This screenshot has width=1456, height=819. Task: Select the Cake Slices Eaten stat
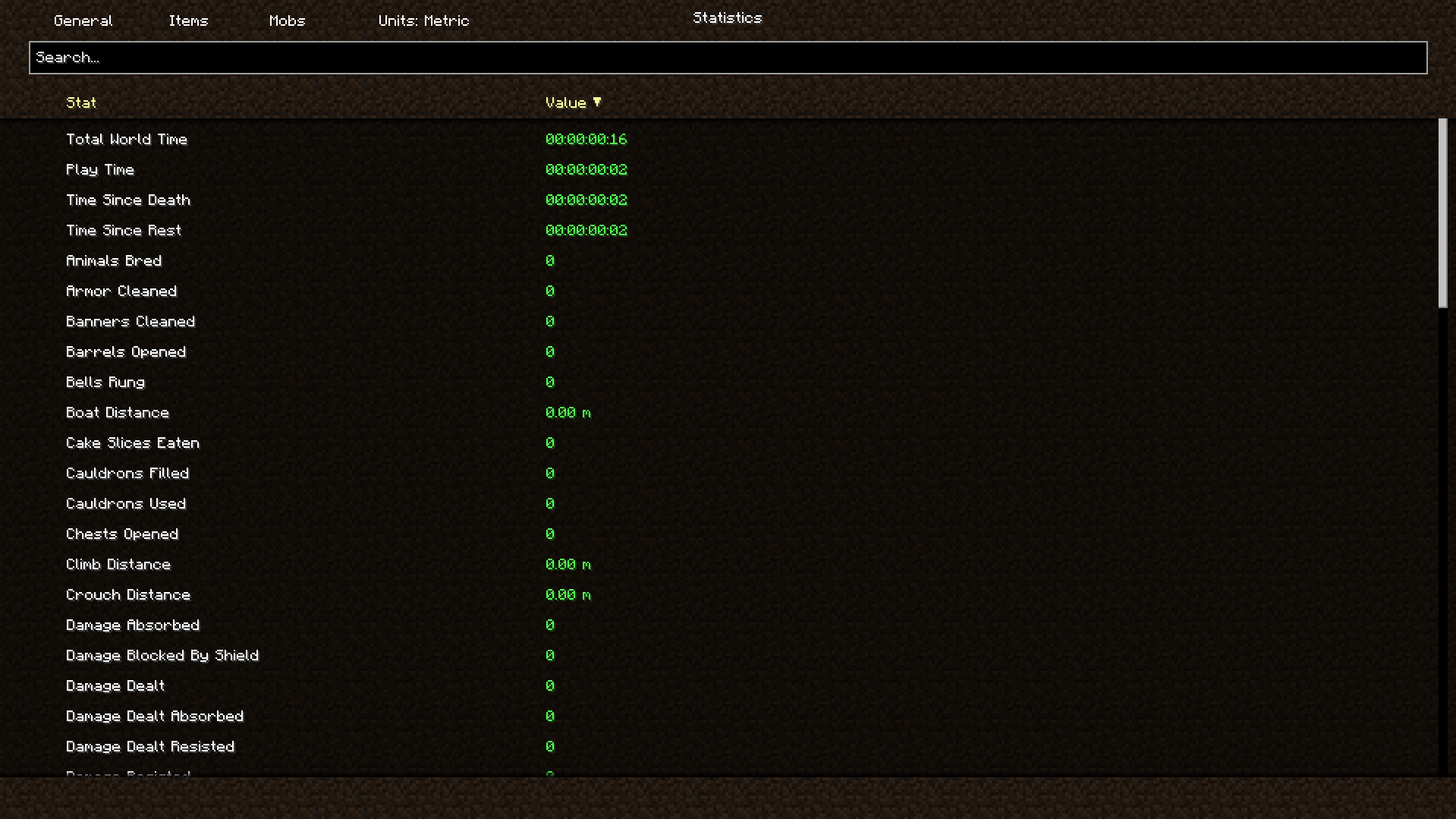coord(133,443)
